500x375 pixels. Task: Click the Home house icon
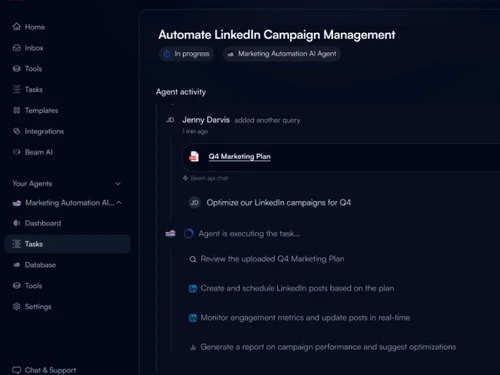pos(17,27)
